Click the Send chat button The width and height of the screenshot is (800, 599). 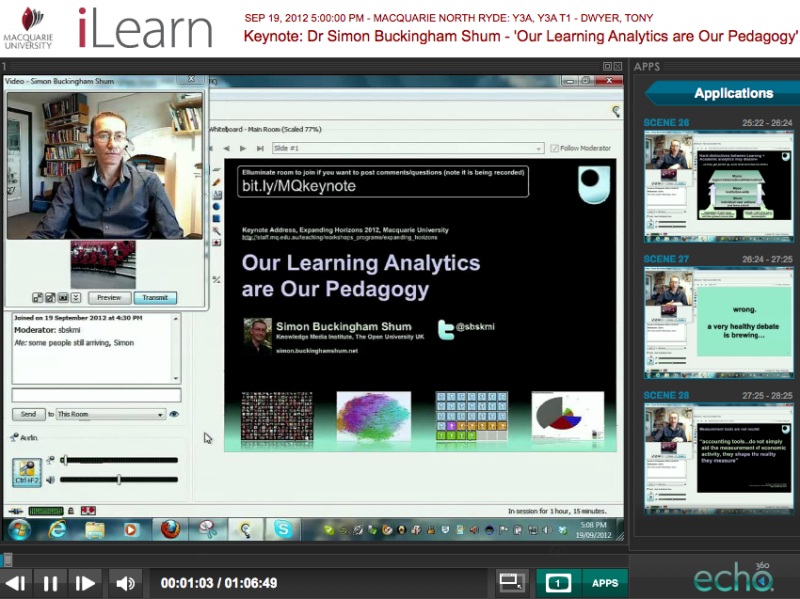point(28,414)
